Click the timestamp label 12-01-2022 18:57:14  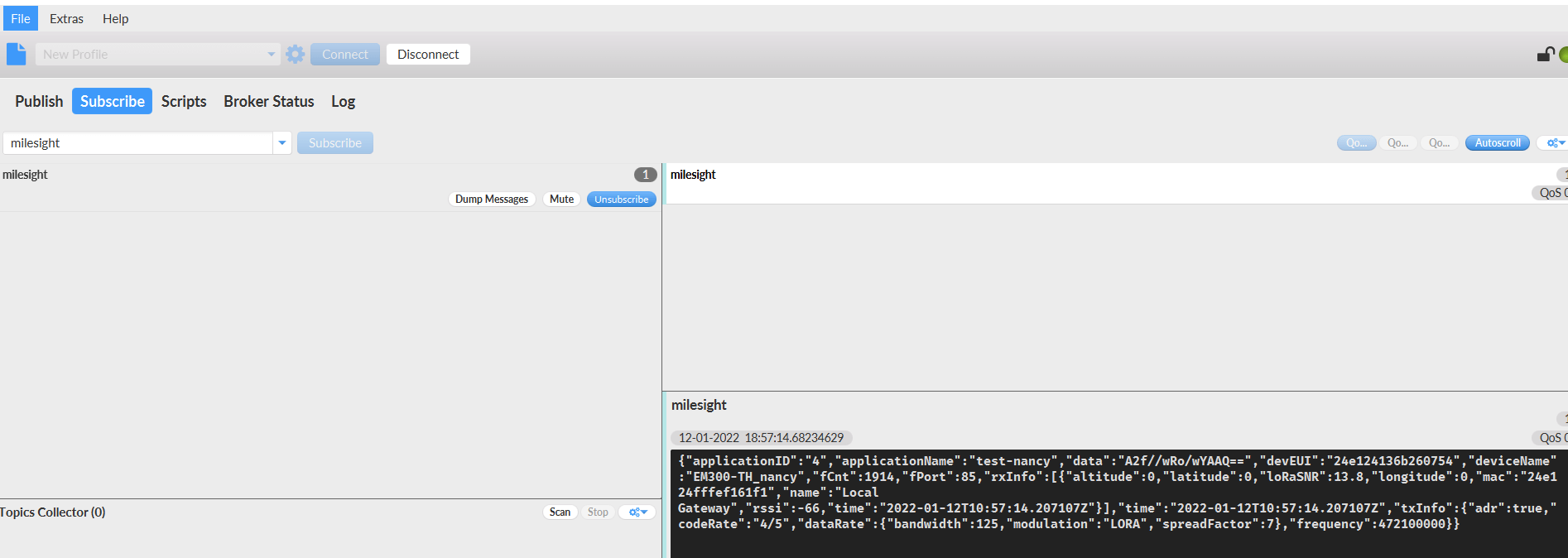point(760,438)
